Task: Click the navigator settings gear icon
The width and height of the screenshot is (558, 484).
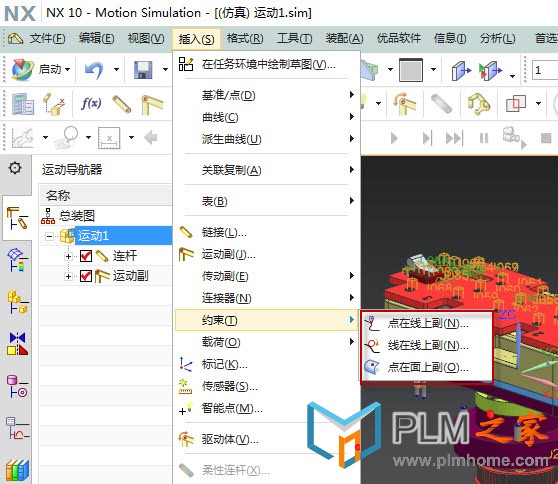Action: pos(15,168)
